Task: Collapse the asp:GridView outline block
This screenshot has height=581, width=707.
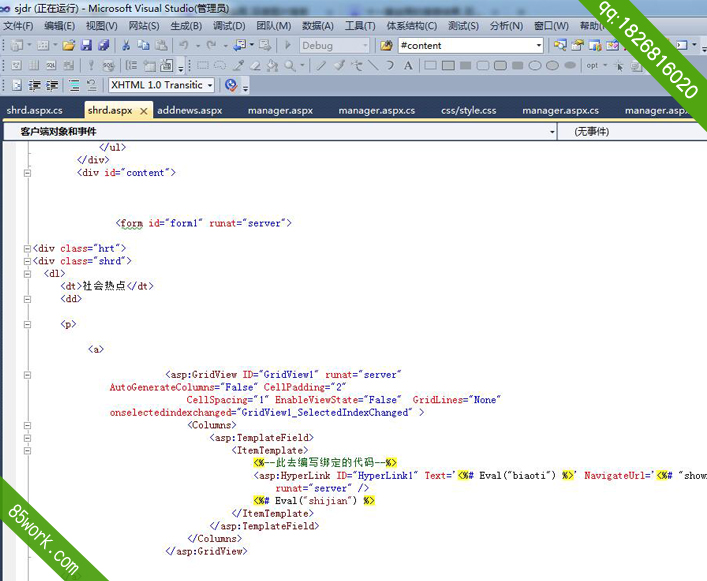Action: (x=28, y=375)
